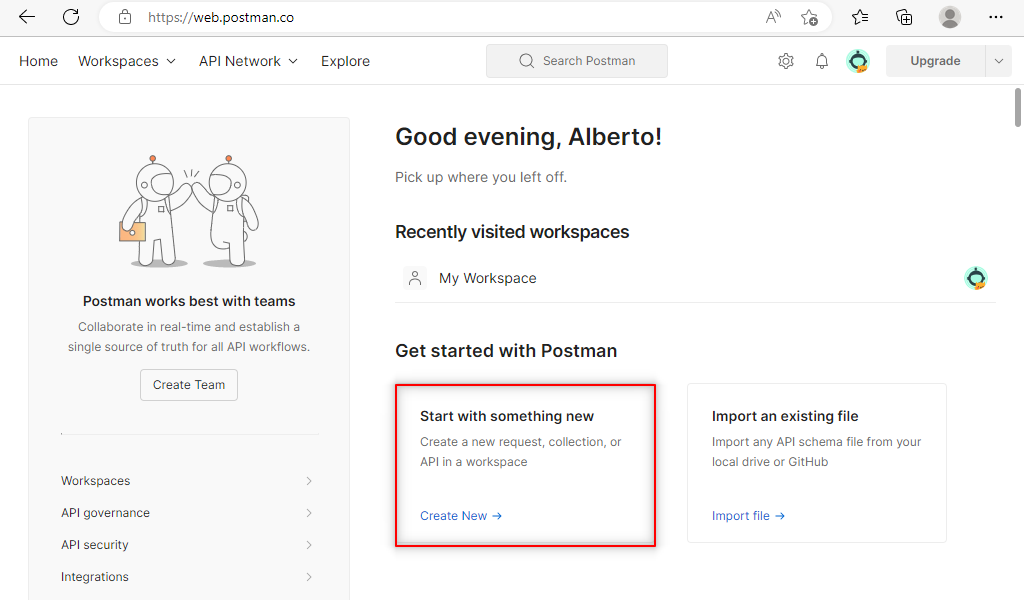Screen dimensions: 1024x600
Task: Open Read Aloud from the address bar
Action: tap(773, 17)
